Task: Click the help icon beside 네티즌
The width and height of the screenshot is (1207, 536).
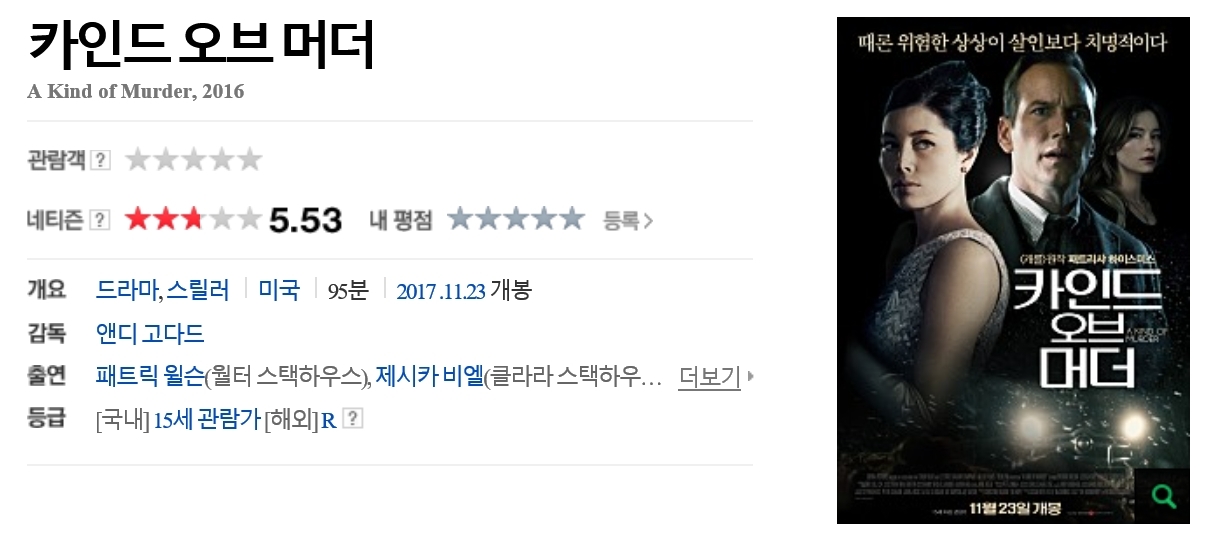Action: tap(100, 219)
